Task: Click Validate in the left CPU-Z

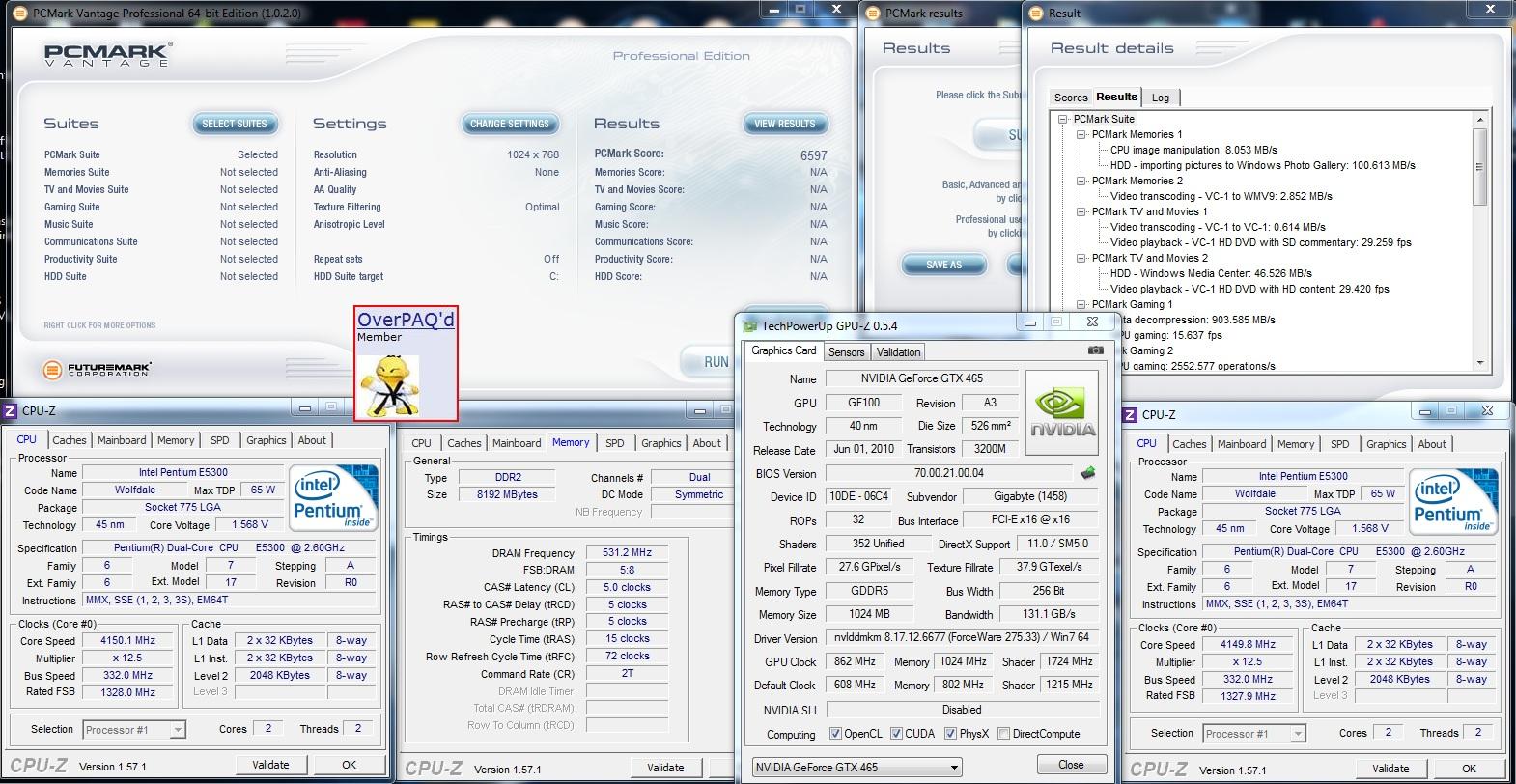Action: pos(270,765)
